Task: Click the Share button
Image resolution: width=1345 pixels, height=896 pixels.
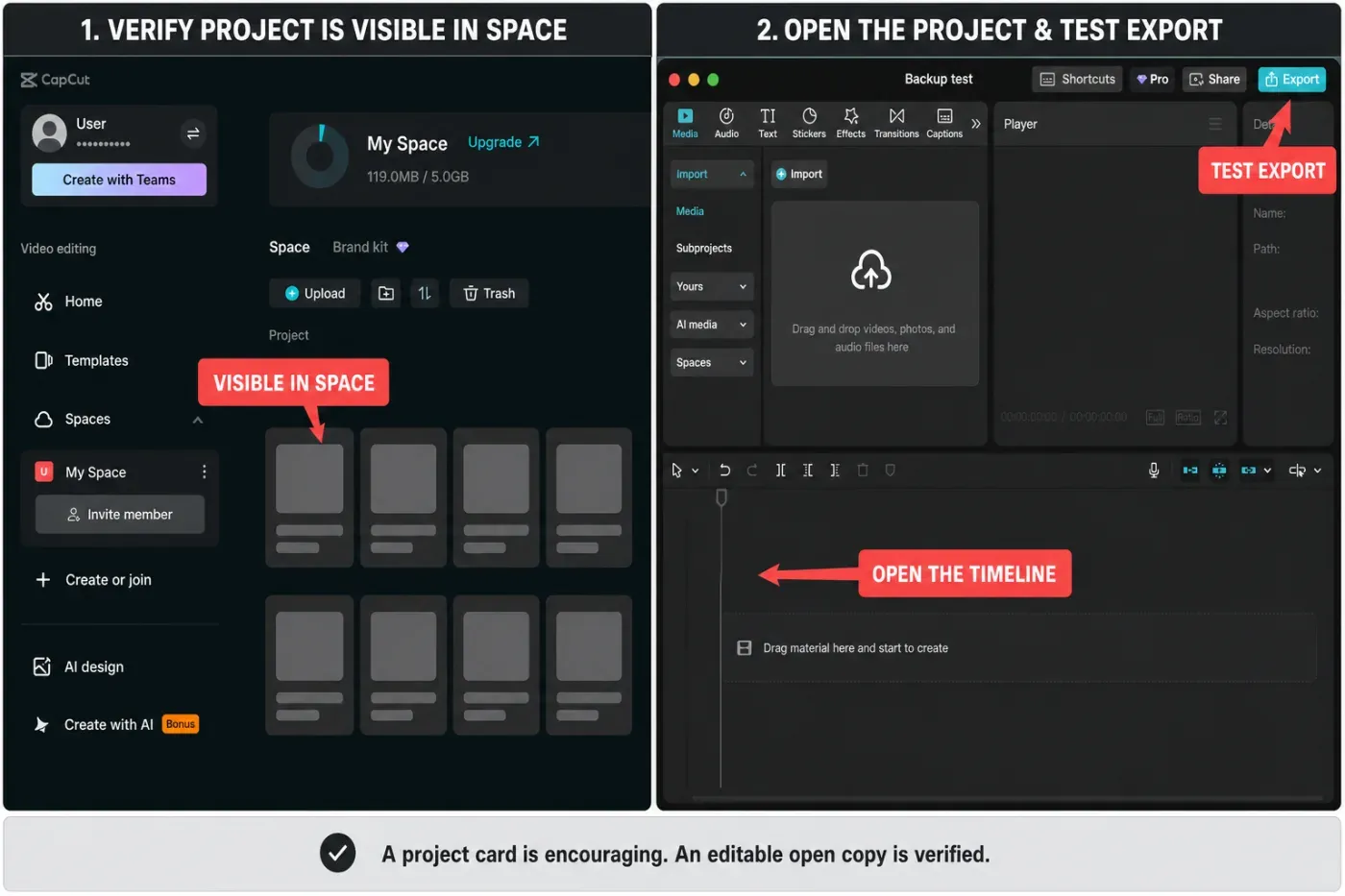Action: click(x=1214, y=80)
